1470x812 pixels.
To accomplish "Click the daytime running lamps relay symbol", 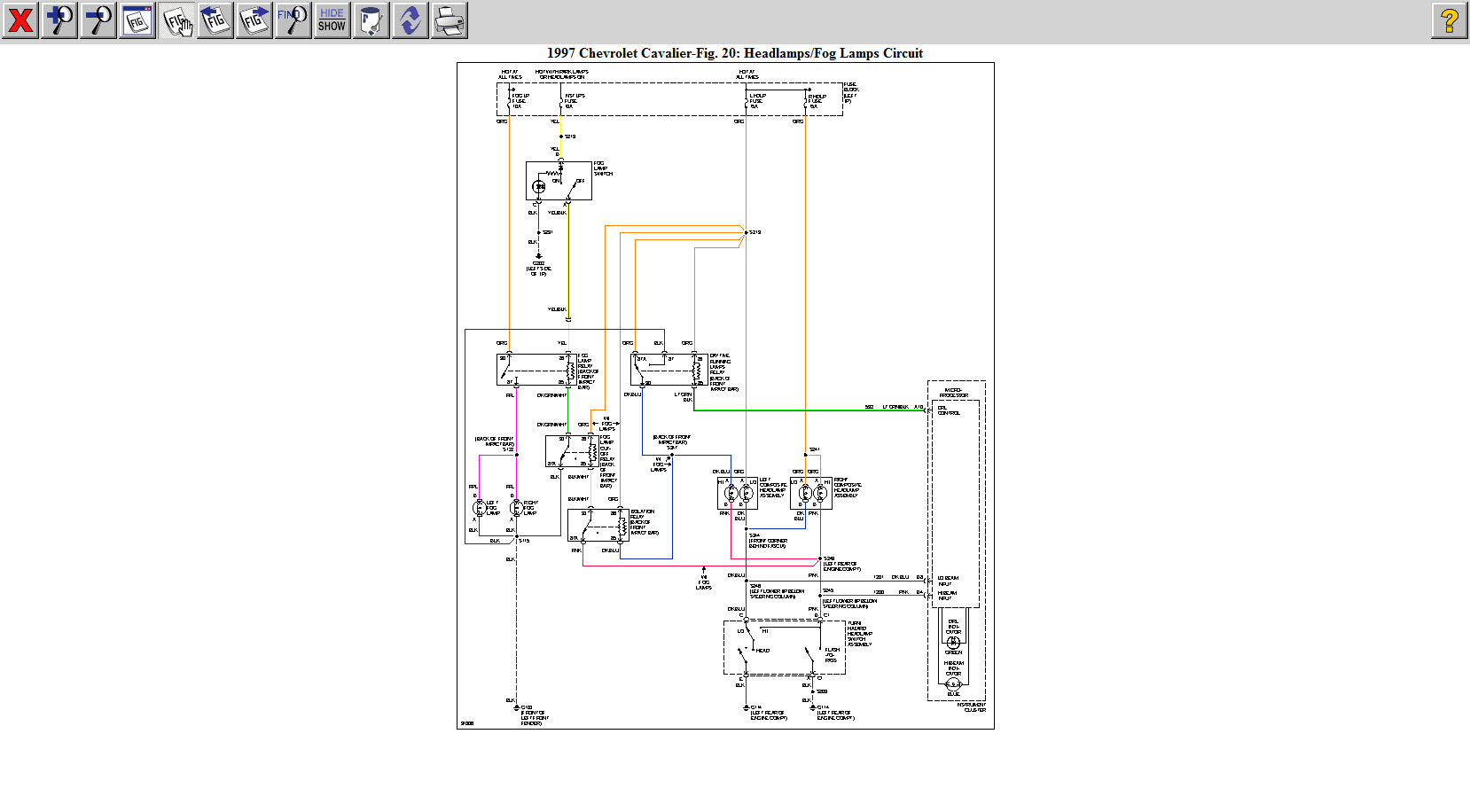I will click(669, 370).
